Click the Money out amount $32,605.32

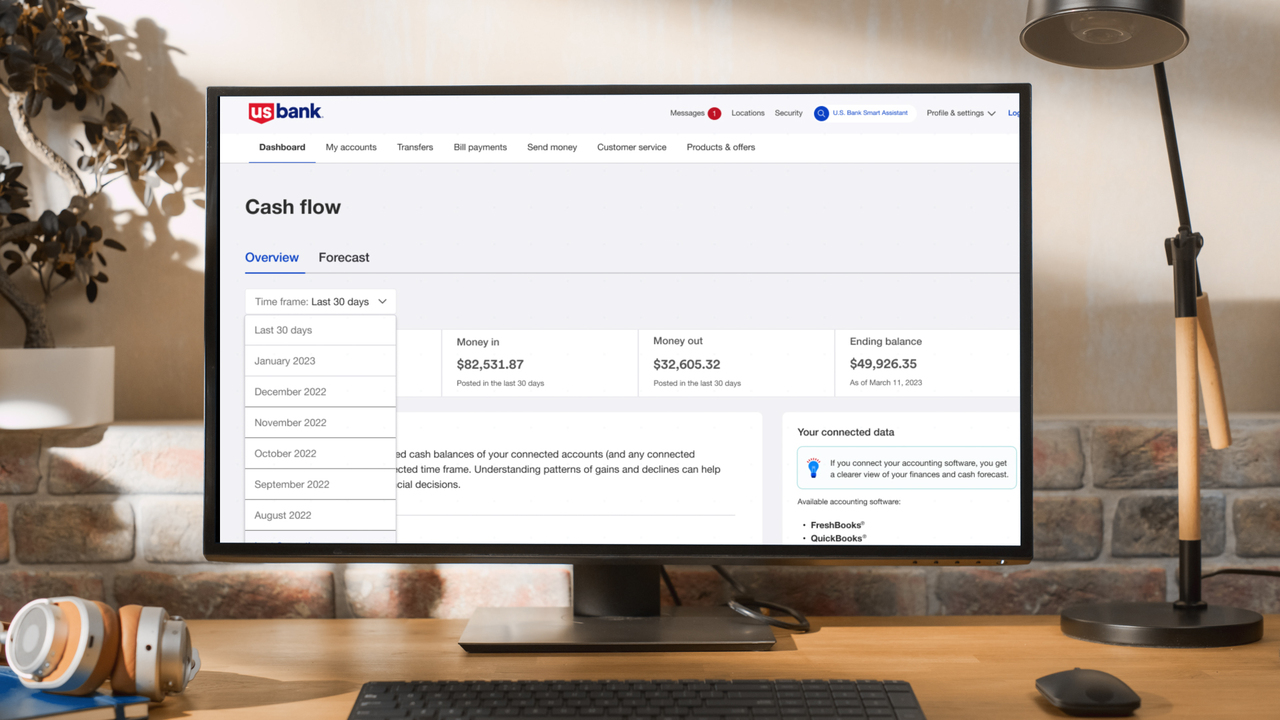(x=687, y=364)
